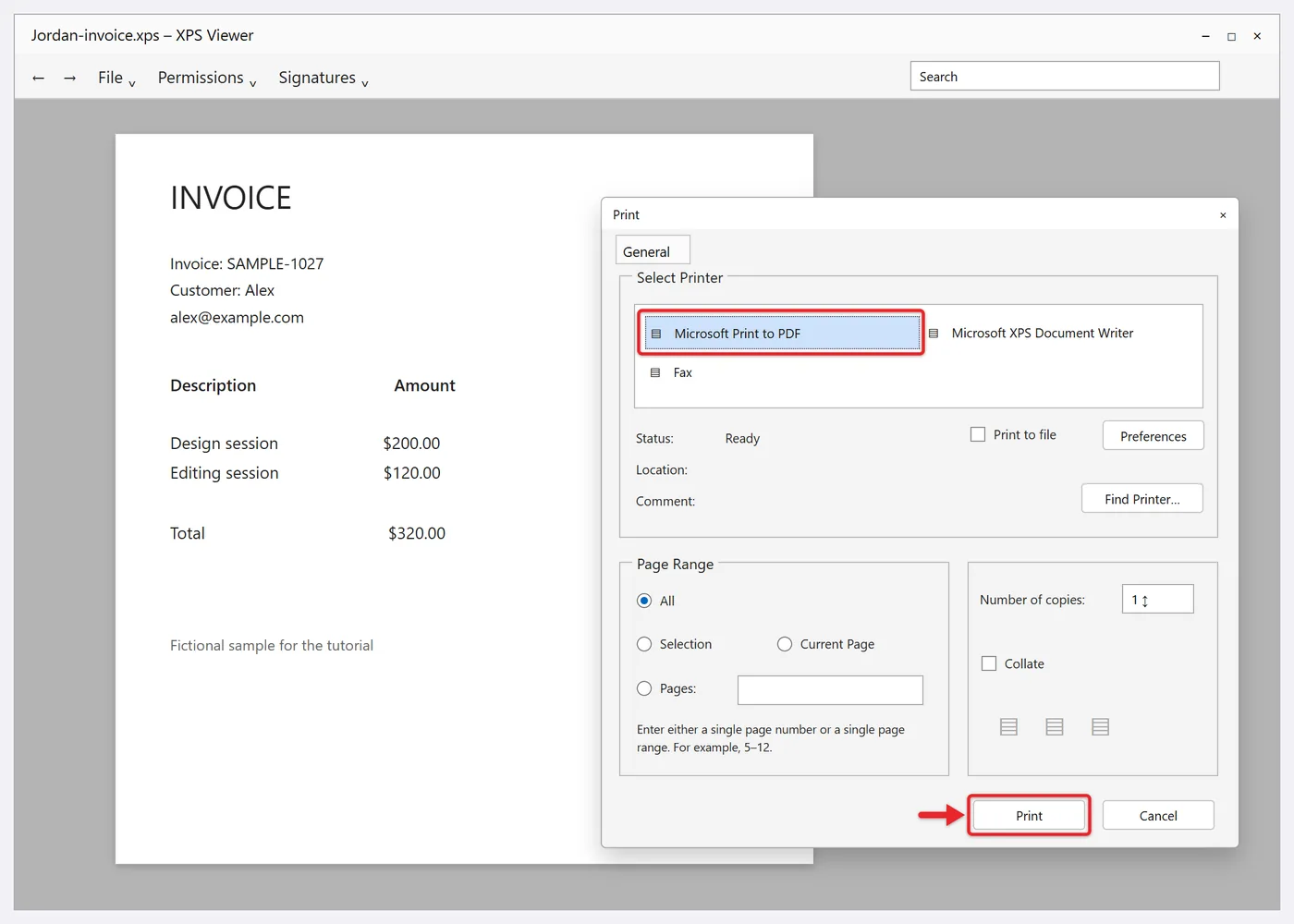Screen dimensions: 1294x924
Task: Click the Ready status text
Action: pyautogui.click(x=742, y=438)
